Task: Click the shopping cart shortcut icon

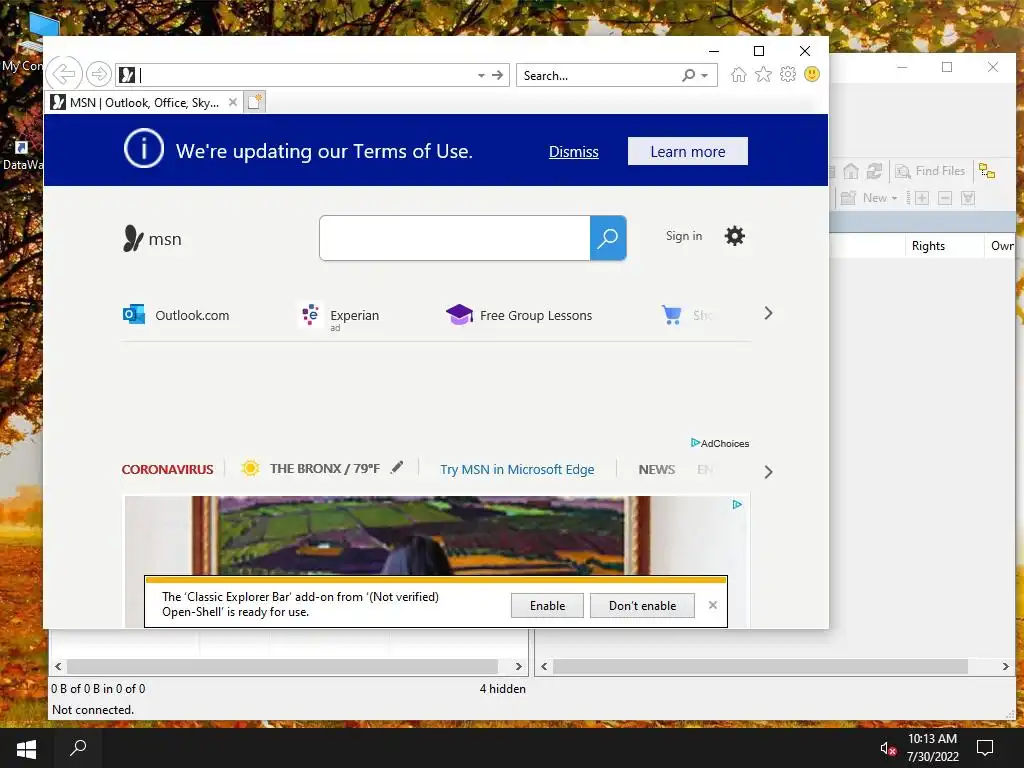Action: click(x=671, y=315)
